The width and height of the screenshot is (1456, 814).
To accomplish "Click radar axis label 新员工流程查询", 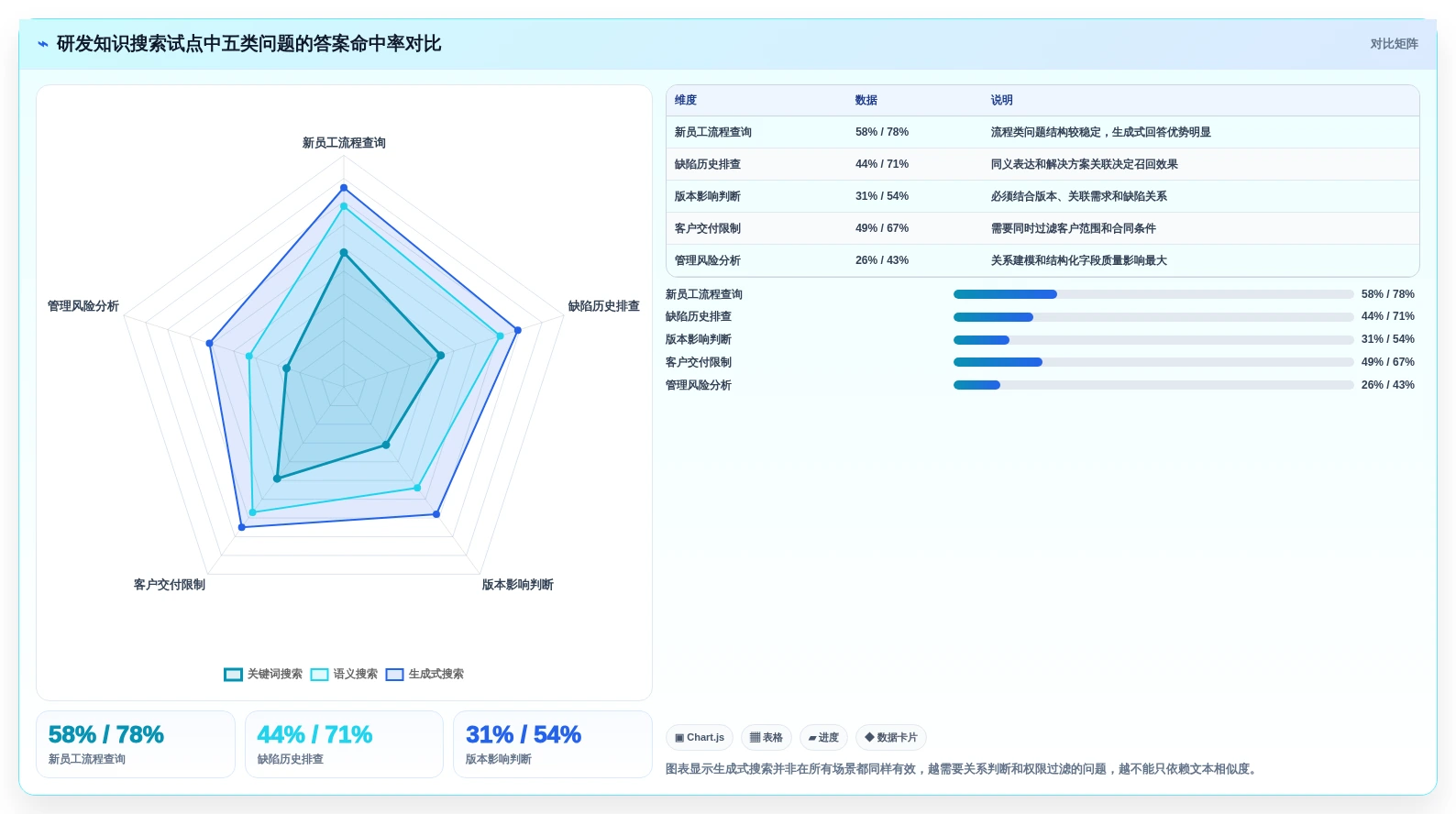I will [x=344, y=143].
